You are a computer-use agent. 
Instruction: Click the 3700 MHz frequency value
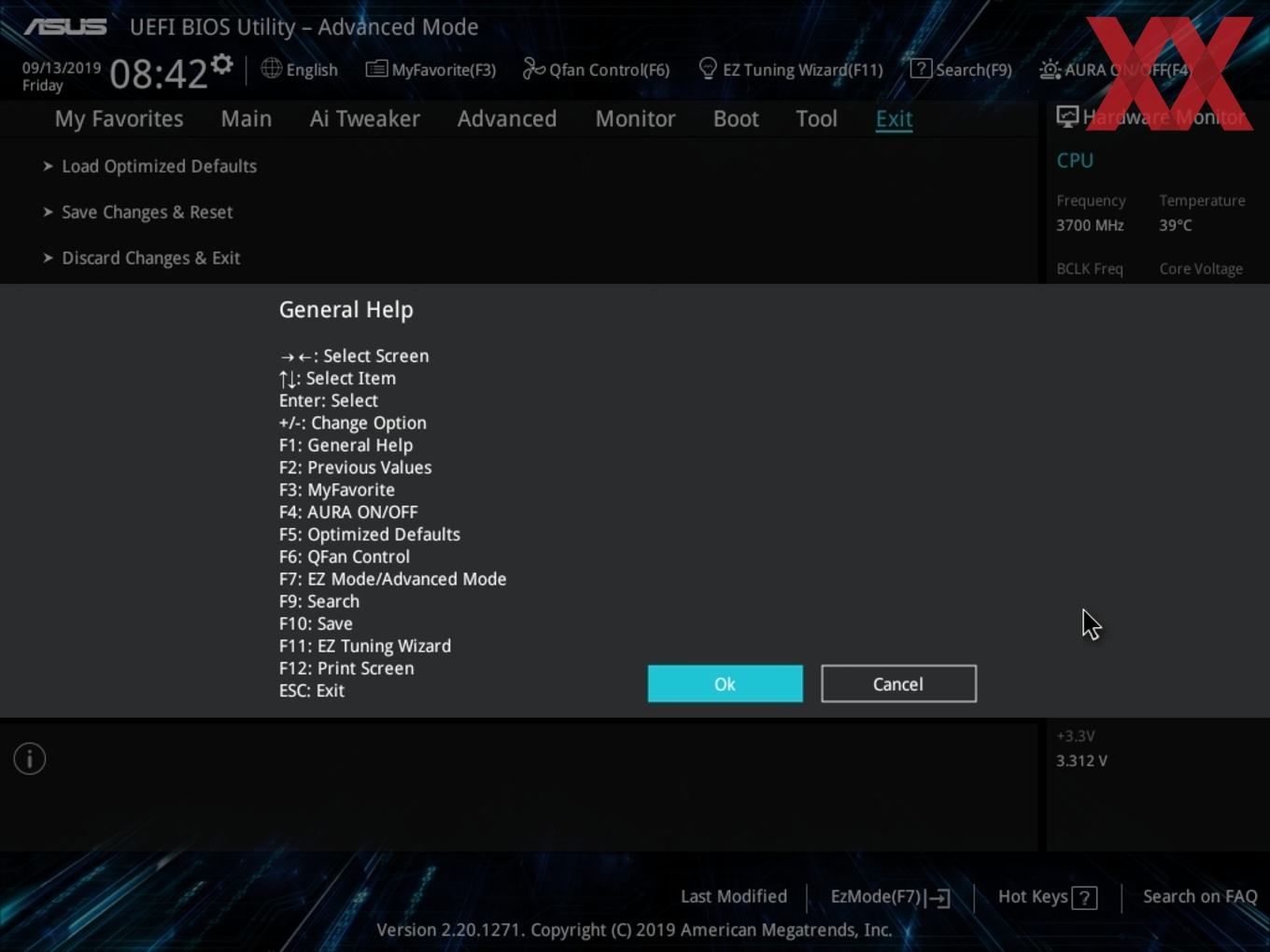coord(1090,225)
